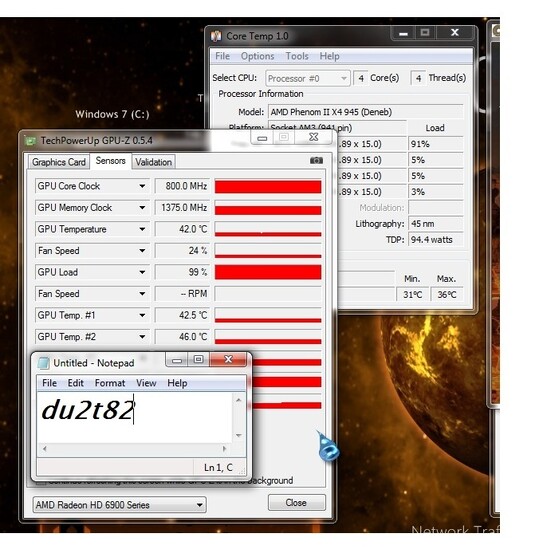Open the Core Temp File menu

[x=222, y=56]
